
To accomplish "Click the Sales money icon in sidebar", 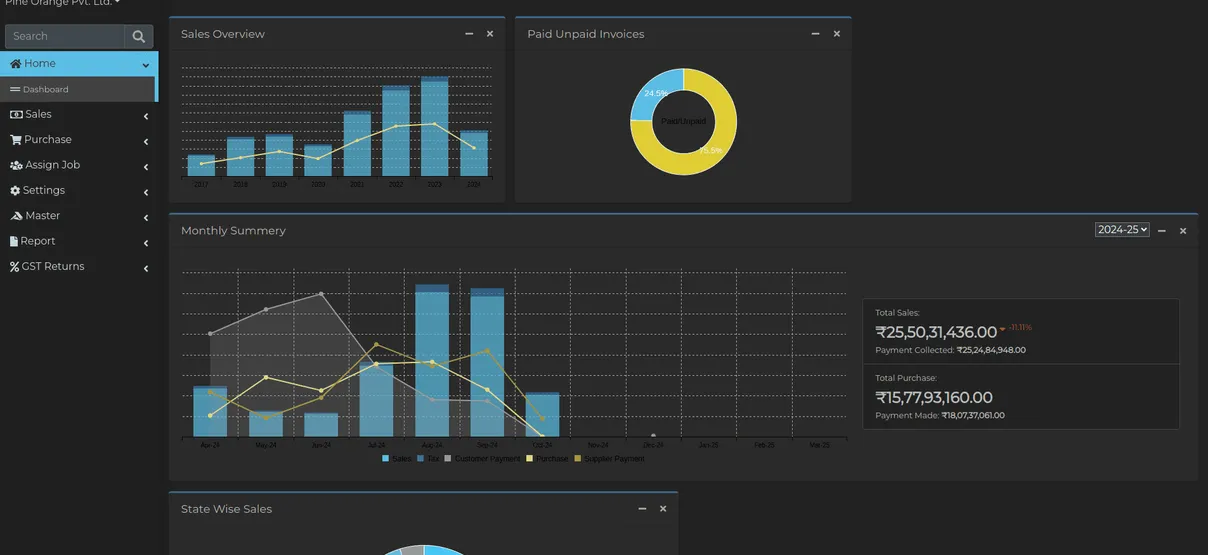I will pos(15,115).
